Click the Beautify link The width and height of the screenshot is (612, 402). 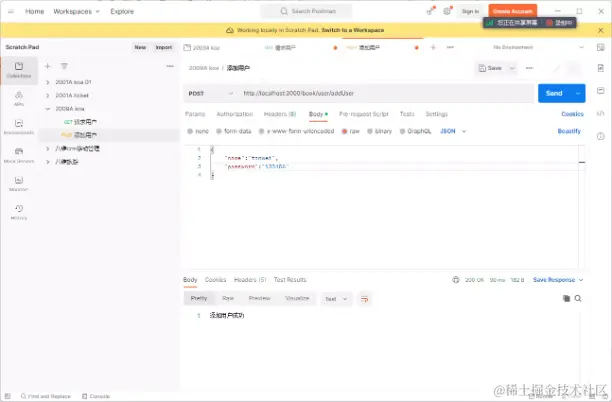(569, 131)
